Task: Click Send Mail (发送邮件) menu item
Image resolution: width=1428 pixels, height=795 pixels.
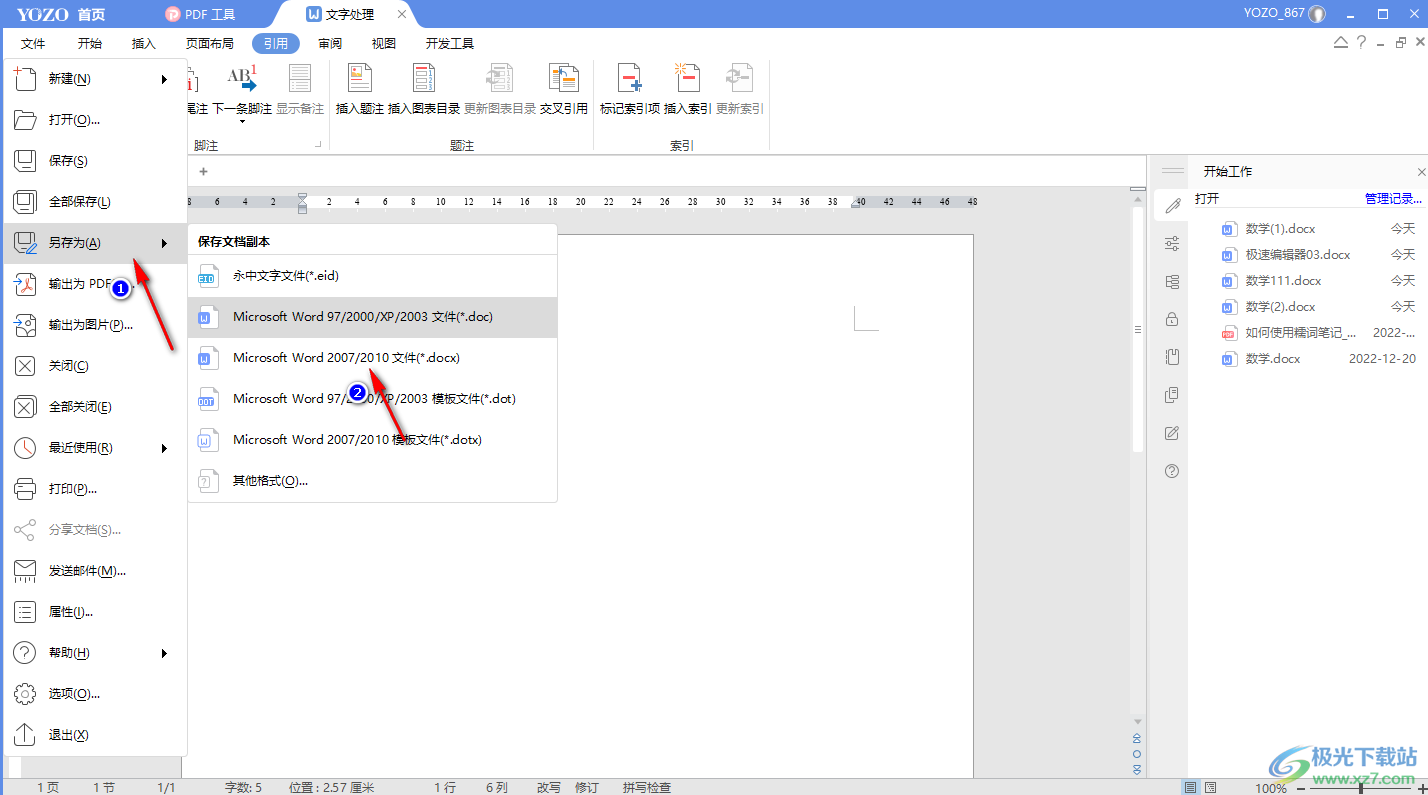Action: coord(95,571)
